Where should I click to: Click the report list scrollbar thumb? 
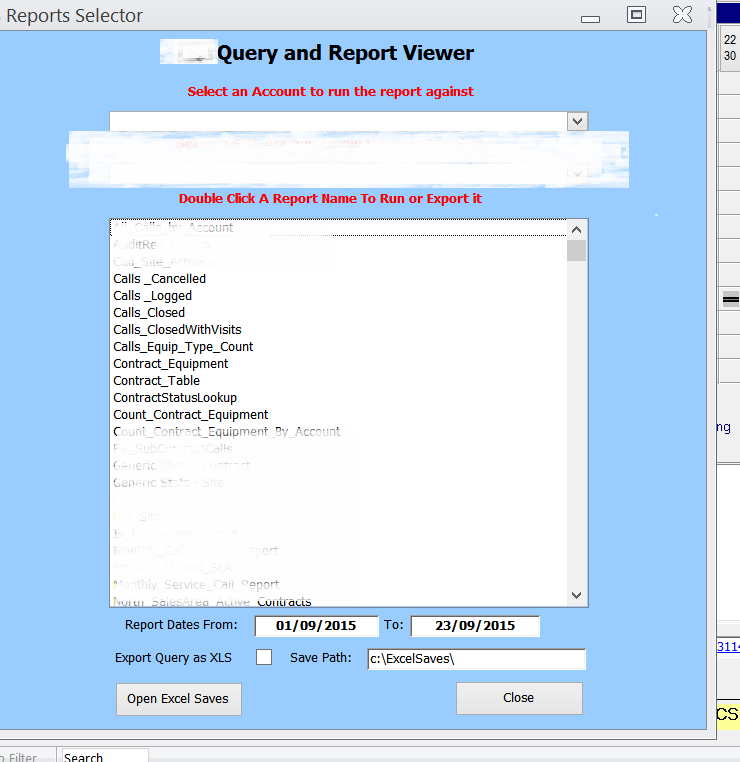(577, 251)
